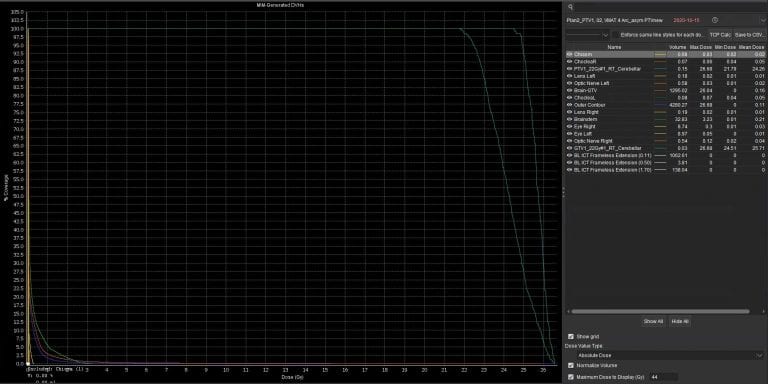The image size is (768, 384).
Task: Click the Save to CSV button
Action: tap(749, 35)
